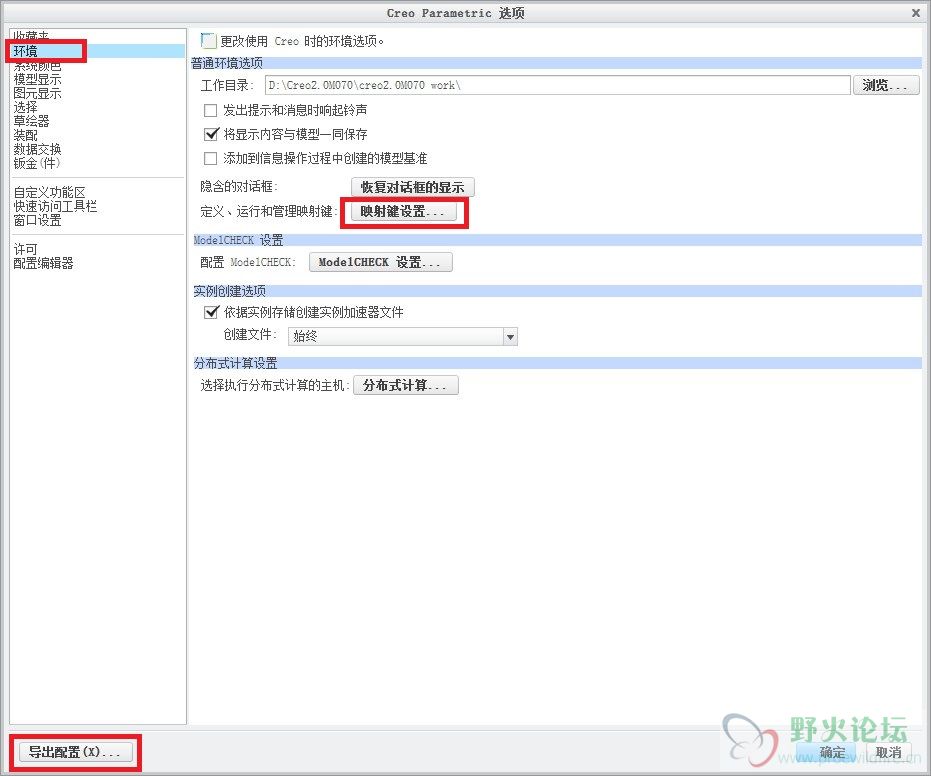Uncheck 将显示内容与模型一同保存
The width and height of the screenshot is (931, 776).
point(211,134)
